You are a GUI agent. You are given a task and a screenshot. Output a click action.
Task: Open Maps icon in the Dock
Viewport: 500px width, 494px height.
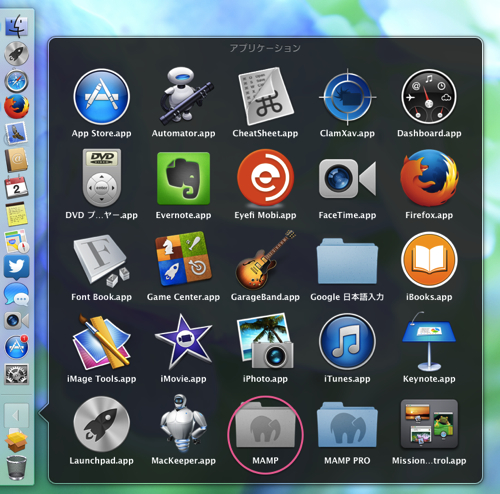point(17,241)
